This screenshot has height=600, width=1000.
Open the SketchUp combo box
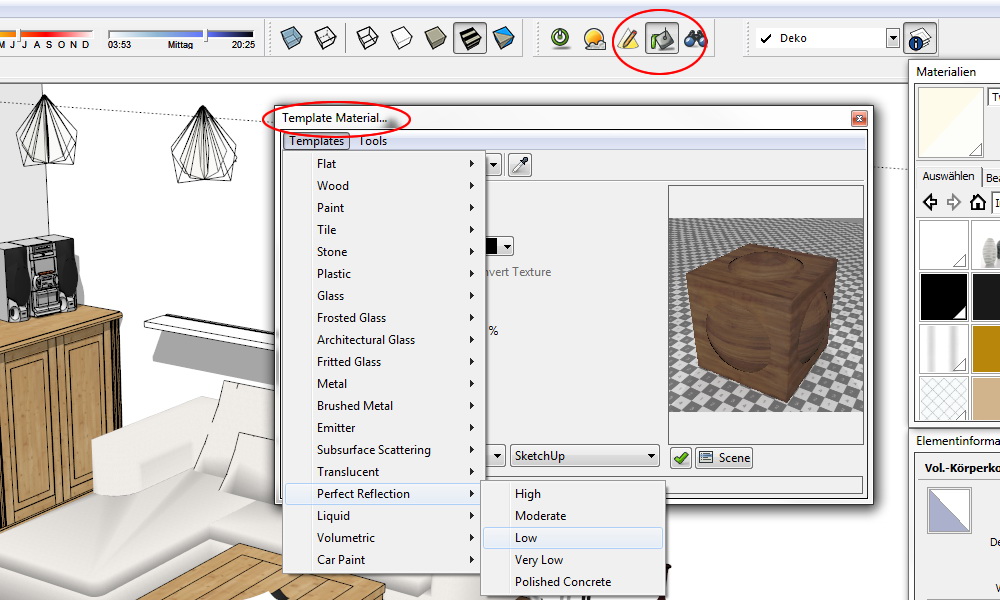coord(584,456)
